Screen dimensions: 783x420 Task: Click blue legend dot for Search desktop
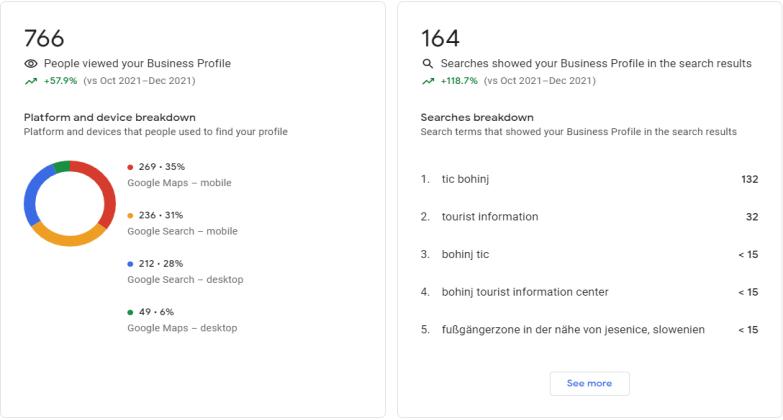(130, 264)
